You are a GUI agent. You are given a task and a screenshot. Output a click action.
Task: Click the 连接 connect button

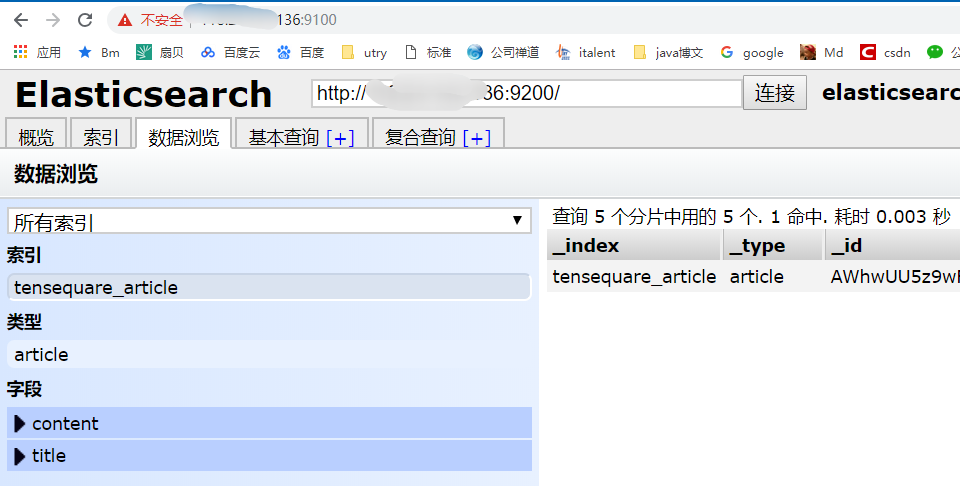pos(774,93)
